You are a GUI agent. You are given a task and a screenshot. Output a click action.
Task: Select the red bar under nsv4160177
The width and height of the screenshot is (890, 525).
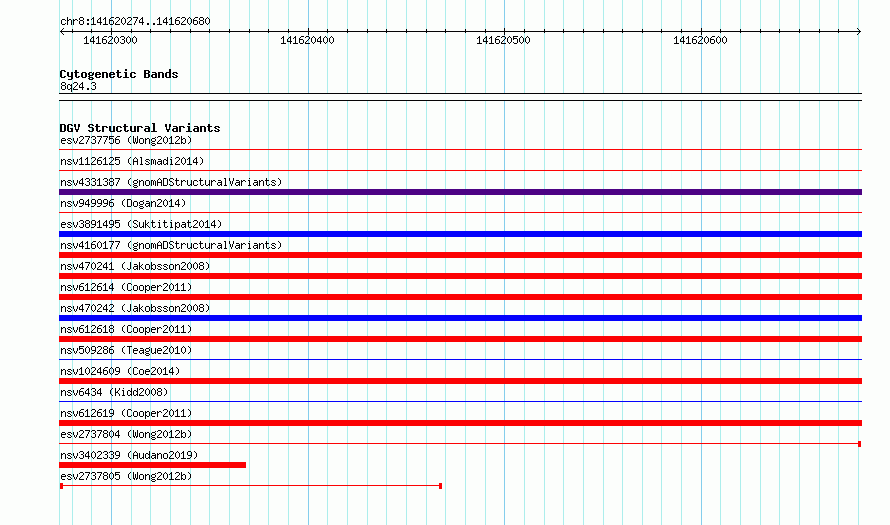[460, 255]
